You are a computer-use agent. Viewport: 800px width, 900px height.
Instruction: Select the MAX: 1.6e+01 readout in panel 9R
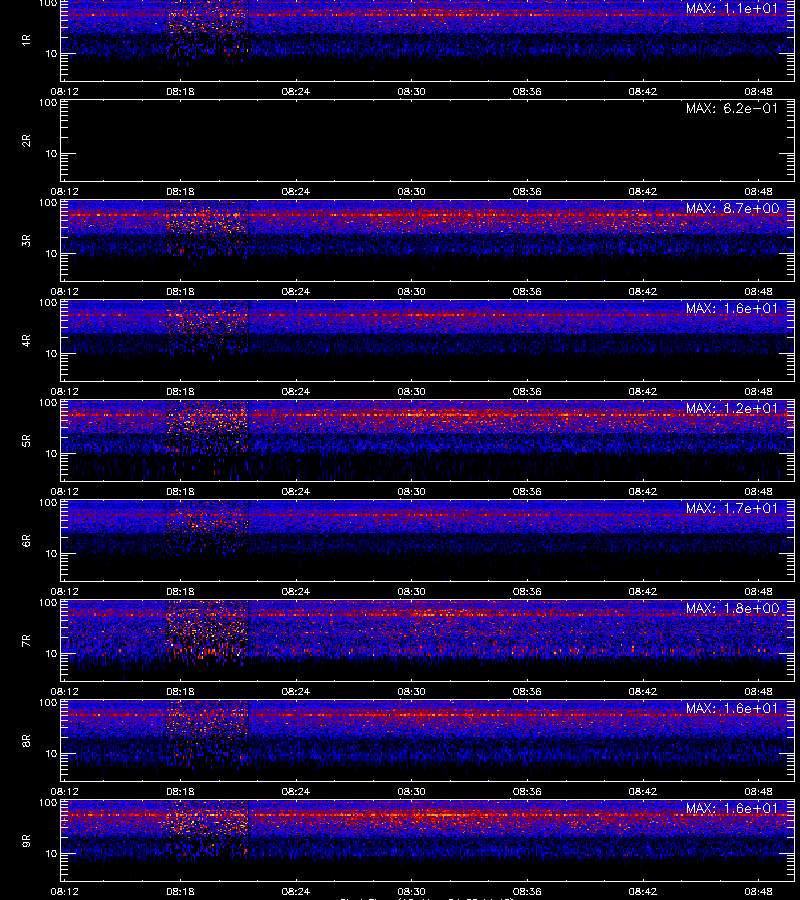732,808
